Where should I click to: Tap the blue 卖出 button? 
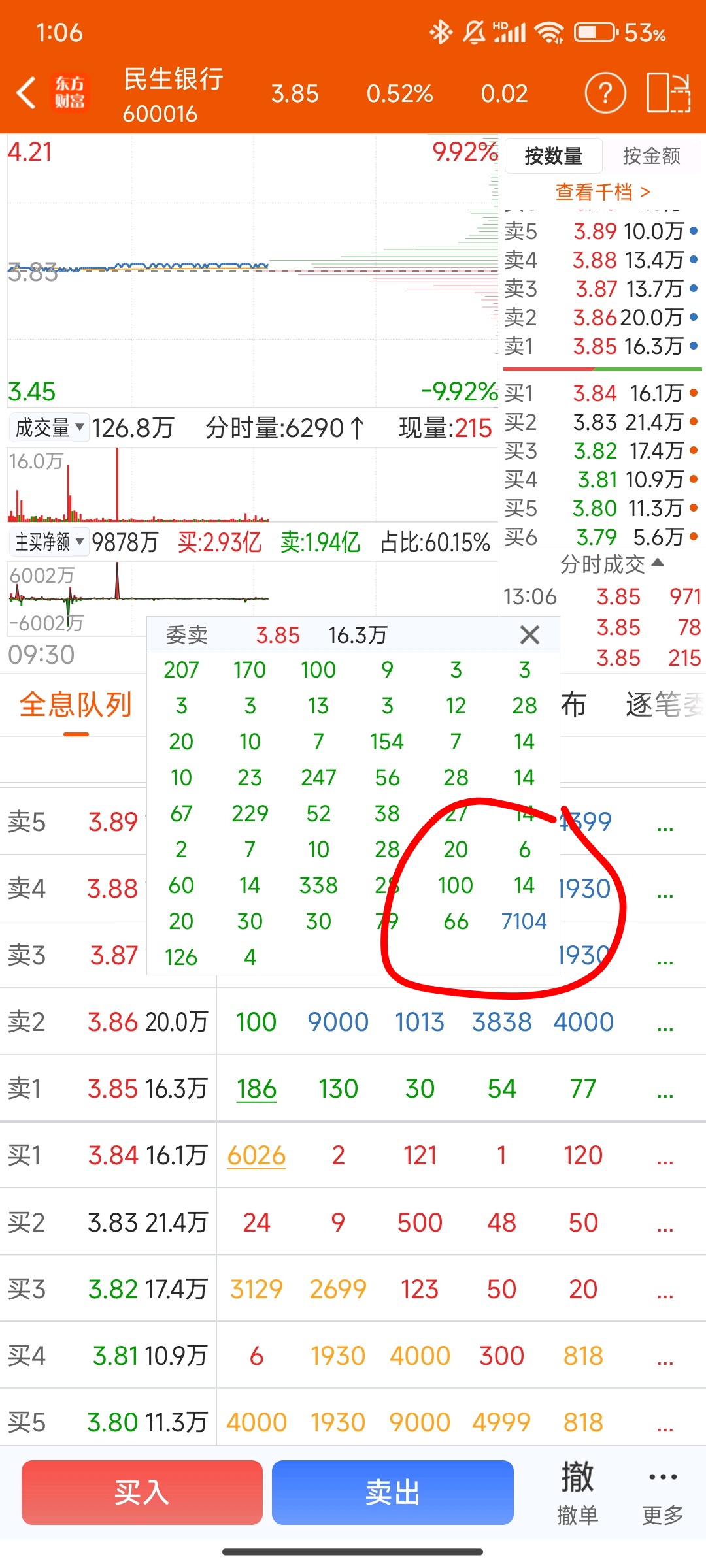point(392,1492)
